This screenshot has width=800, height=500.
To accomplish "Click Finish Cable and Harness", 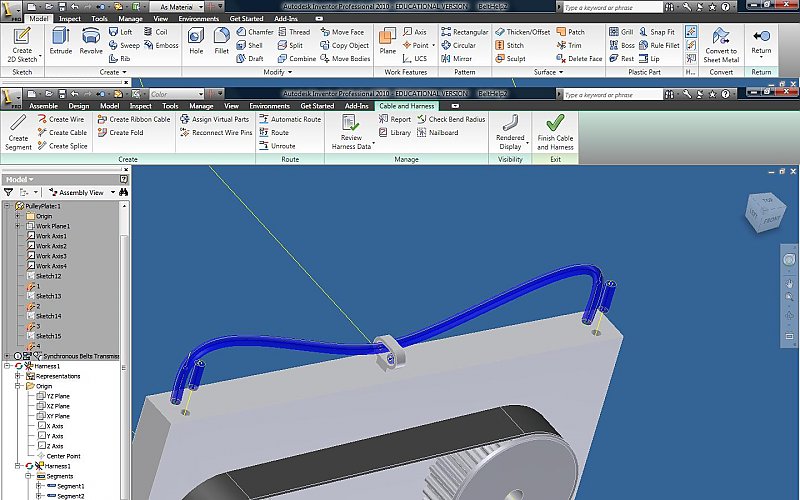I will tap(555, 133).
